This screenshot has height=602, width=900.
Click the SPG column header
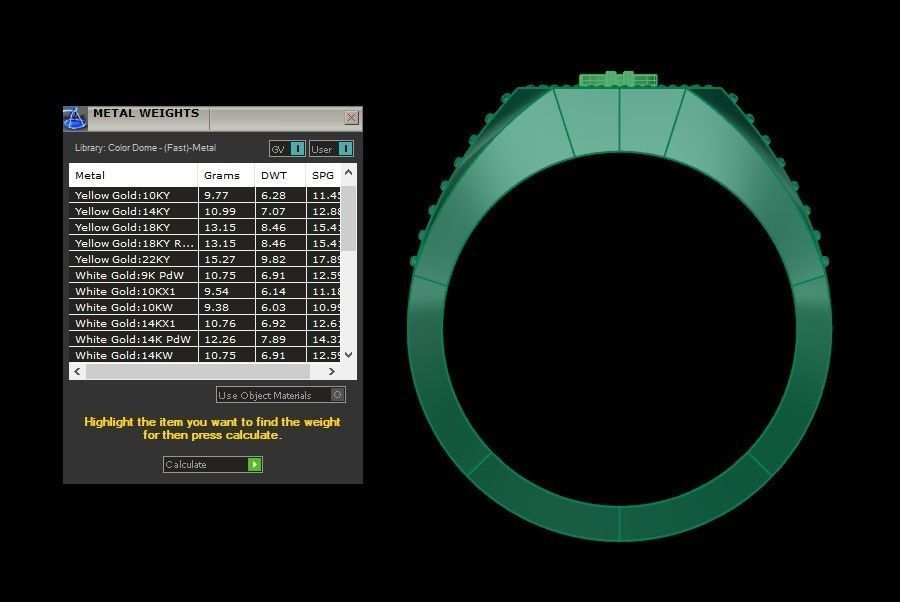(324, 176)
